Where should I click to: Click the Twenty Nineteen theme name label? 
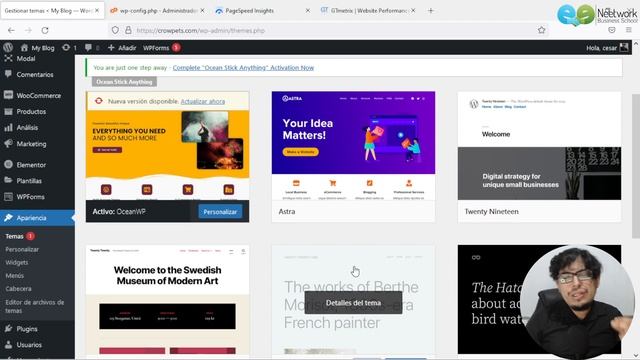point(492,211)
